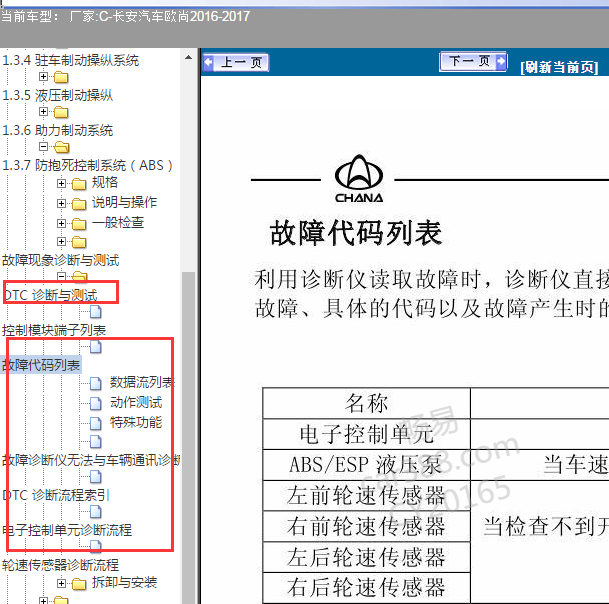Screen dimensions: 609x604
Task: Go to next page with 下一页 button
Action: (x=473, y=61)
